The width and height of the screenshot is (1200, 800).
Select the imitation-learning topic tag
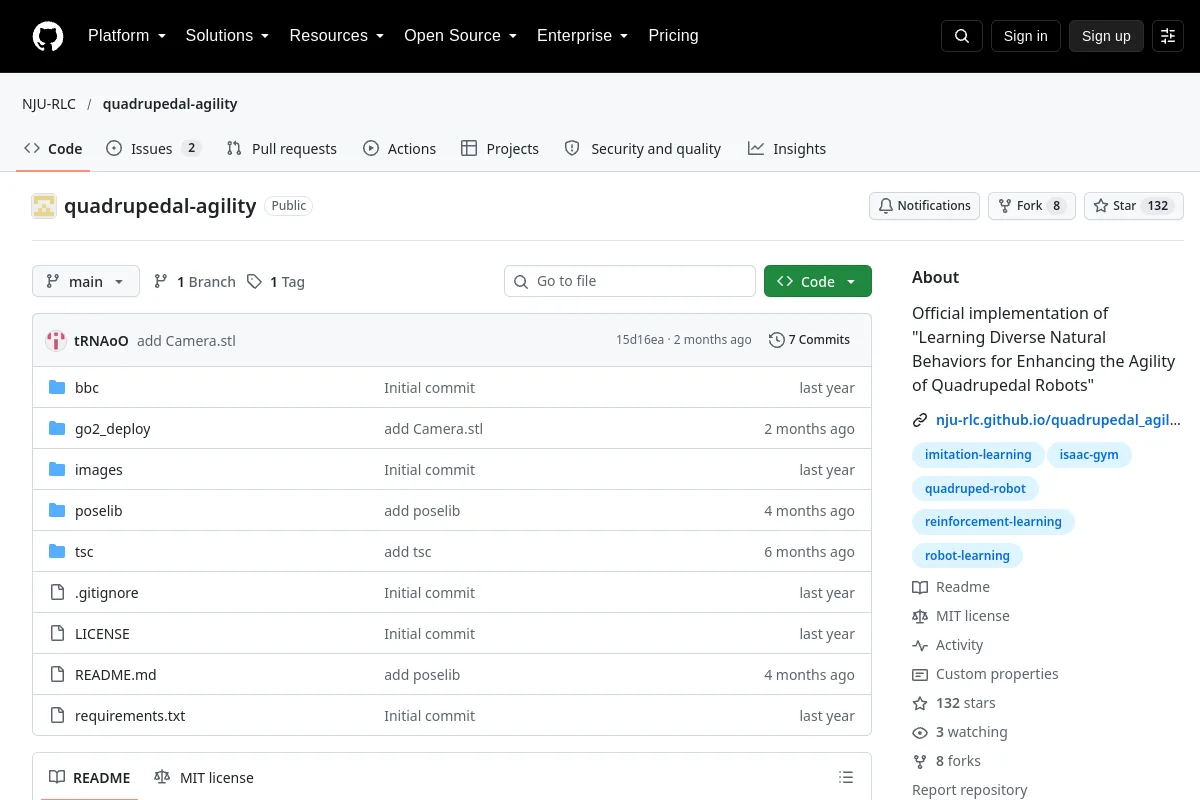click(x=978, y=455)
